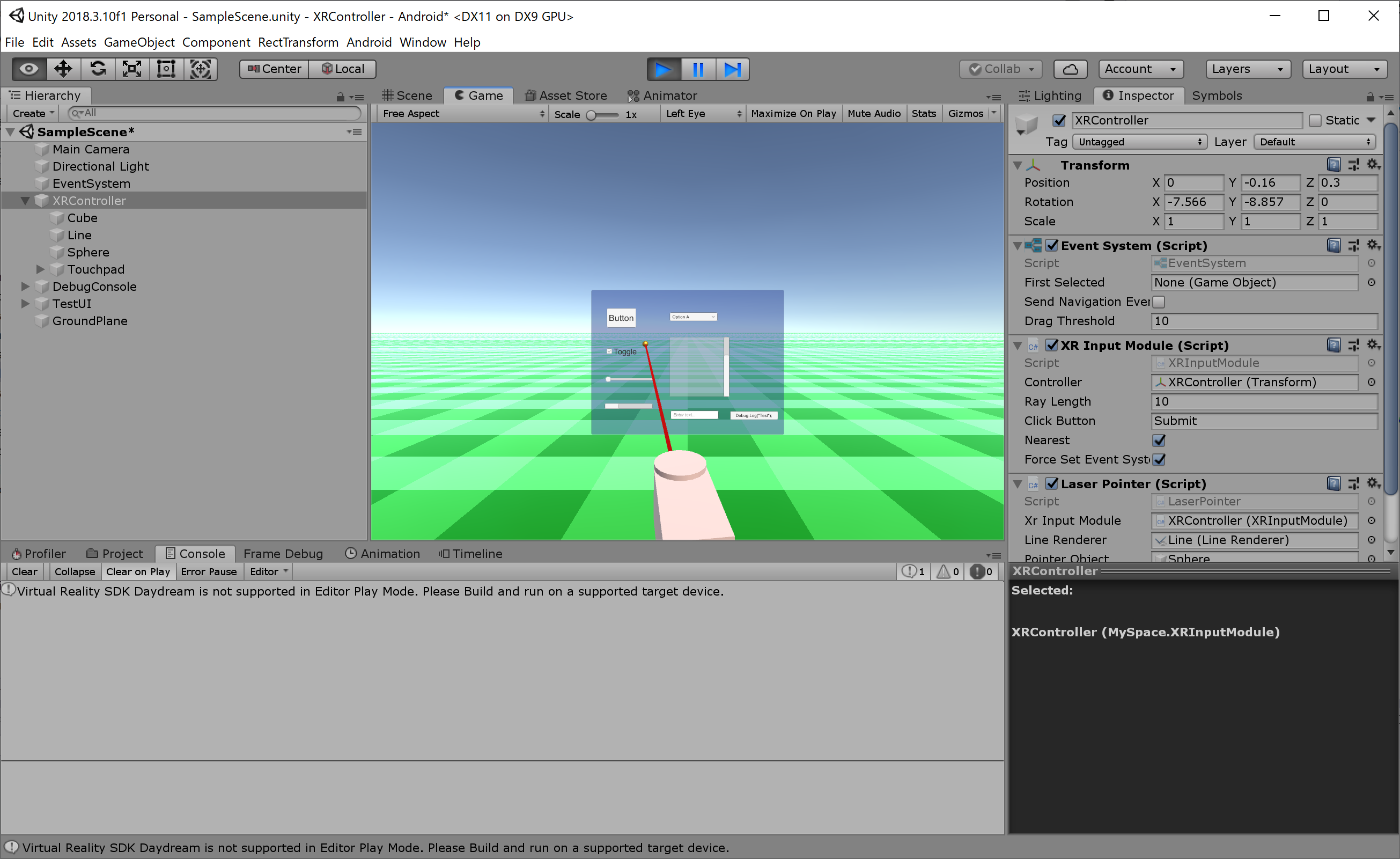Open the Untagged tag dropdown
The image size is (1400, 859).
pyautogui.click(x=1139, y=142)
